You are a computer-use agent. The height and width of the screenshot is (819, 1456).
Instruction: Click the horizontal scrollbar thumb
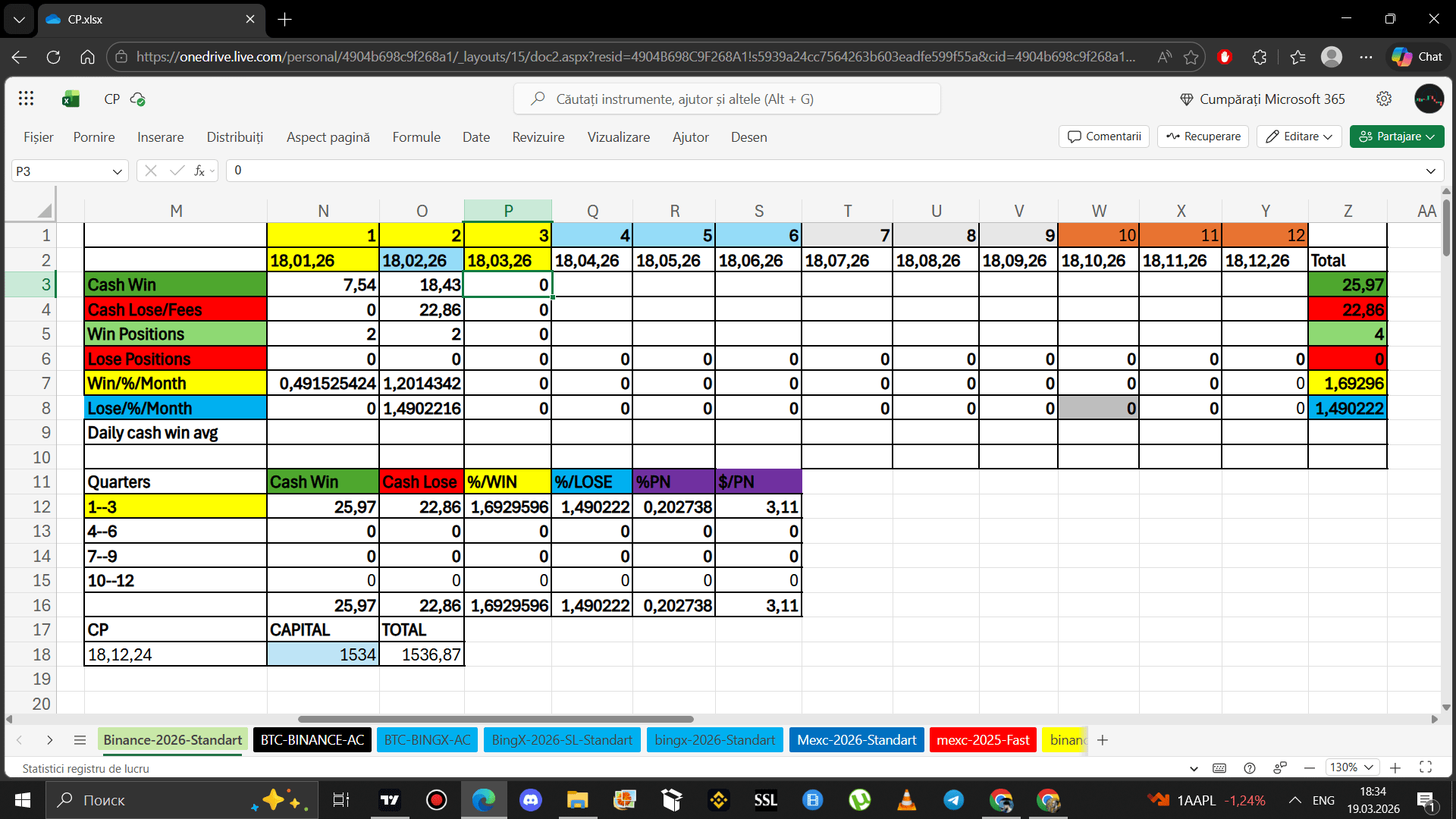495,719
